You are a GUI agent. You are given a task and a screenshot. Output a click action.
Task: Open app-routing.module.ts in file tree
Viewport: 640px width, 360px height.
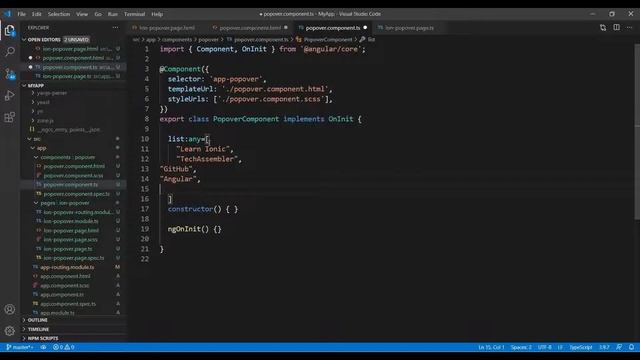(67, 267)
